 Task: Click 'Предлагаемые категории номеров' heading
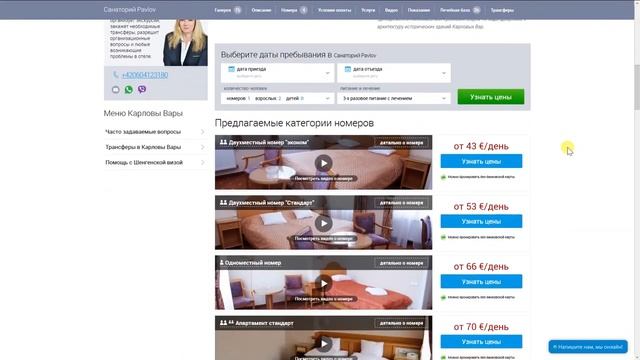point(294,123)
